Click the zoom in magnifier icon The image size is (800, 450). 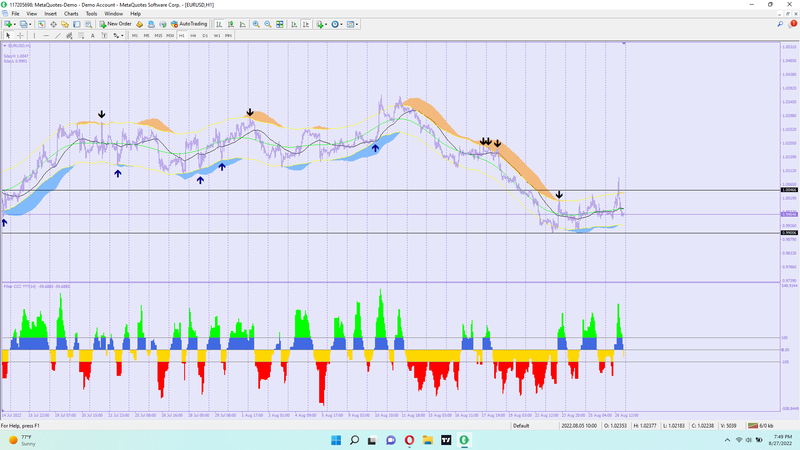256,23
